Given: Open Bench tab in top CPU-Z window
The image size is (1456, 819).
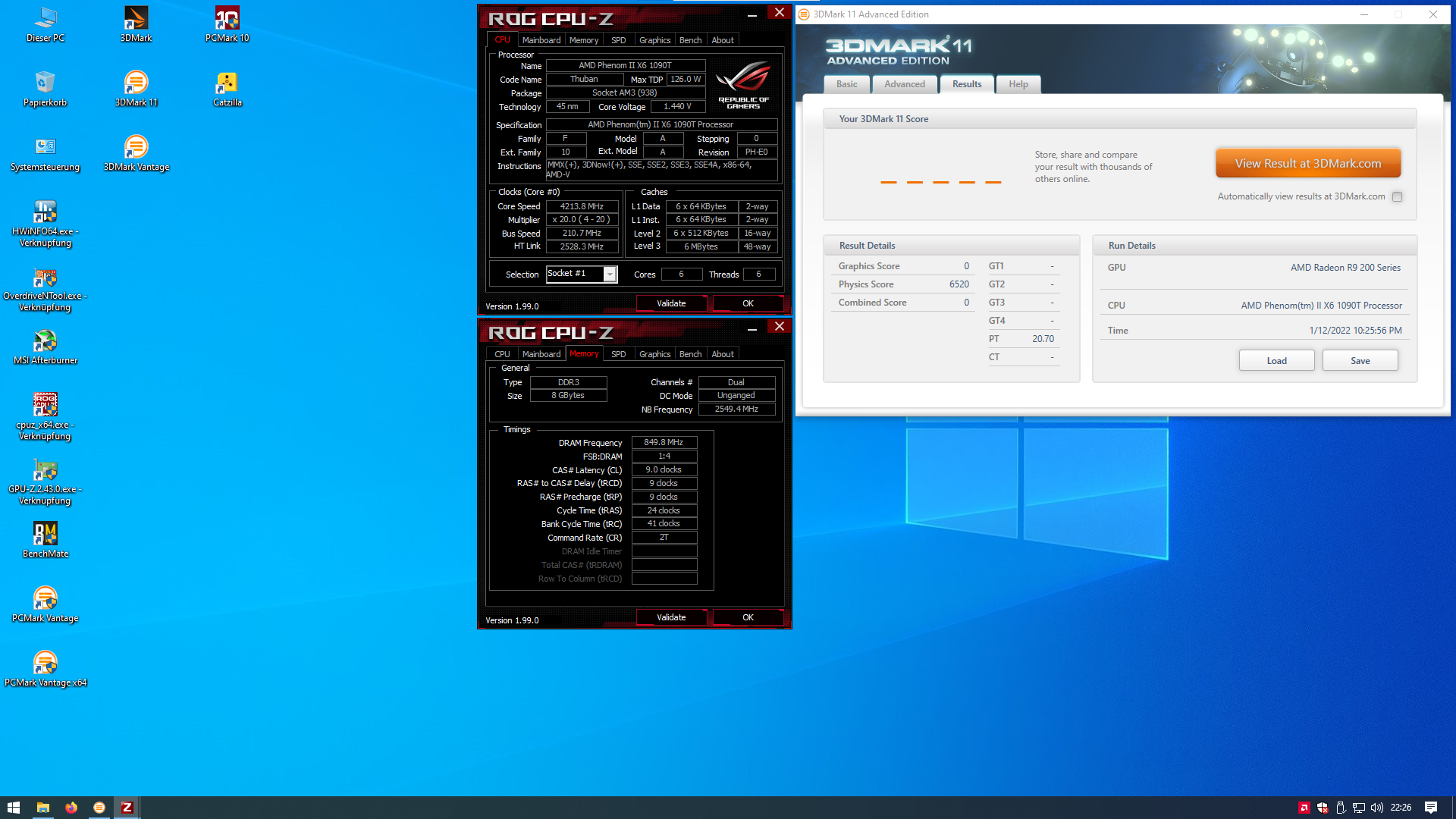Looking at the screenshot, I should coord(691,40).
